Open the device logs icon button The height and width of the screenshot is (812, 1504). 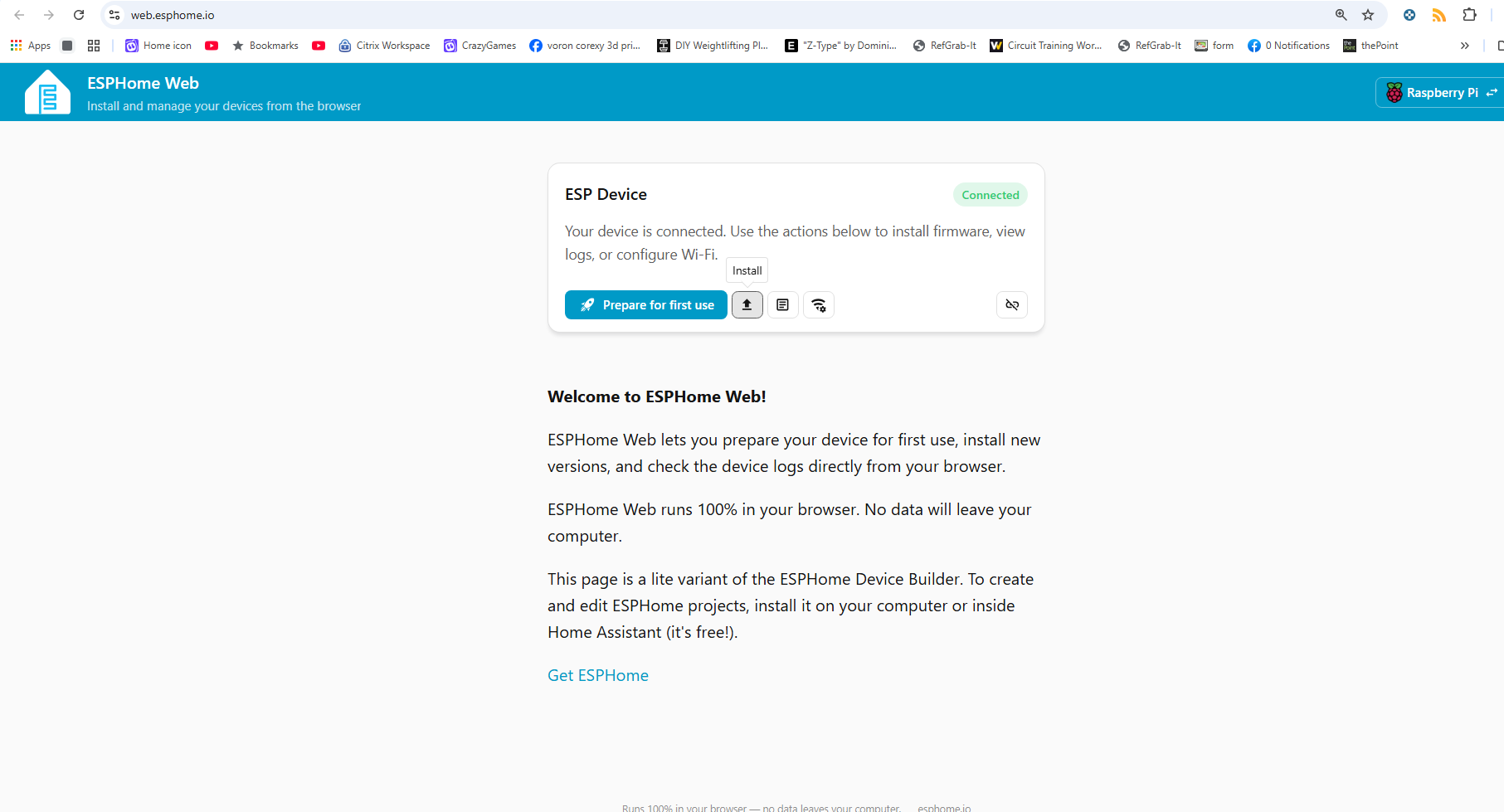[x=782, y=305]
